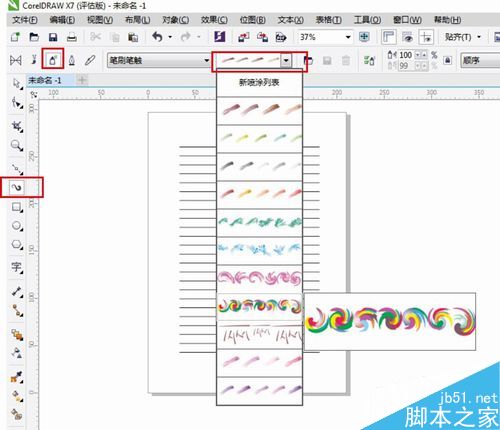Open the 文件(F) menu
The width and height of the screenshot is (500, 430).
pos(25,20)
